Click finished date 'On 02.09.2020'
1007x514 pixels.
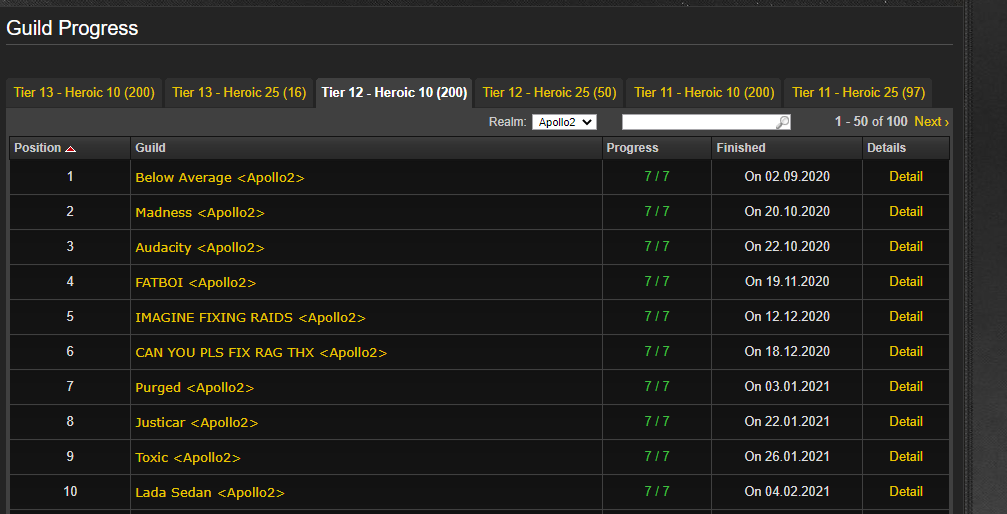coord(787,176)
